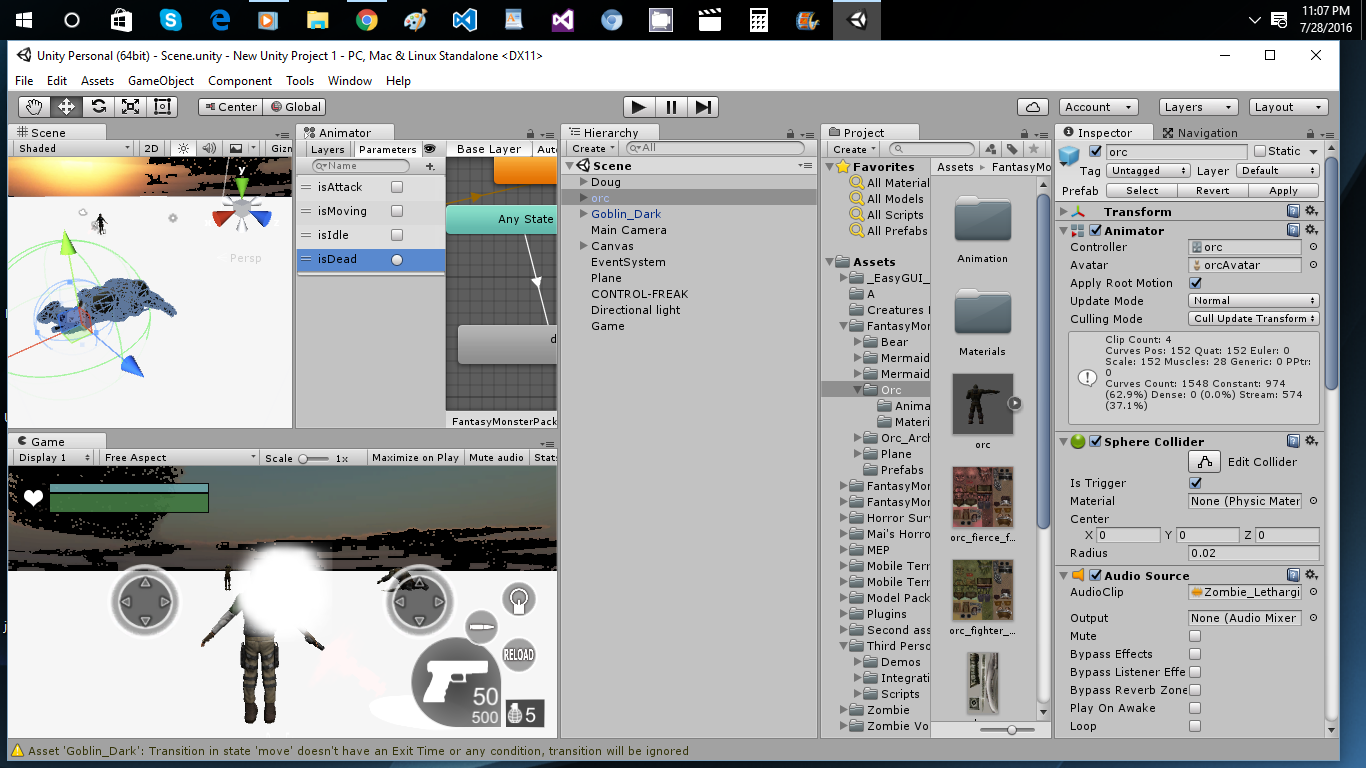The height and width of the screenshot is (768, 1366).
Task: Click the Step frame button
Action: (x=703, y=107)
